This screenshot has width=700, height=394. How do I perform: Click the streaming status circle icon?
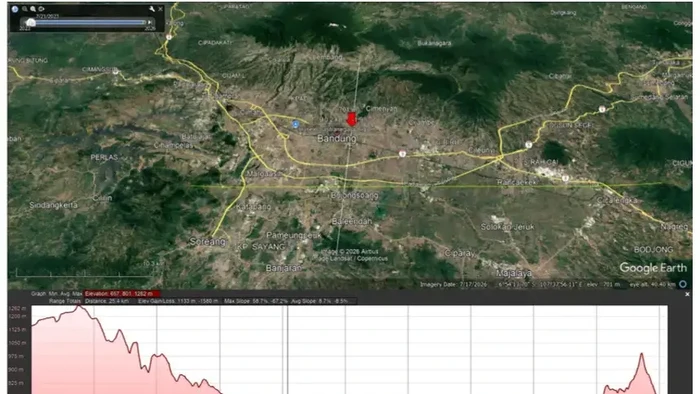point(683,284)
